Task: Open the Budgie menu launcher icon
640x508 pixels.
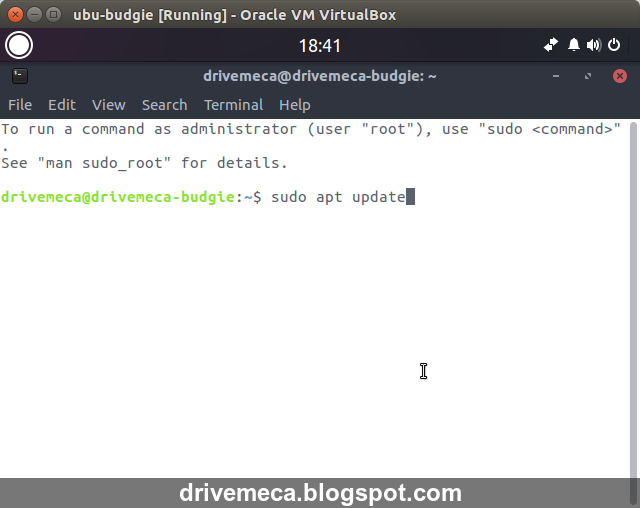Action: (x=19, y=45)
